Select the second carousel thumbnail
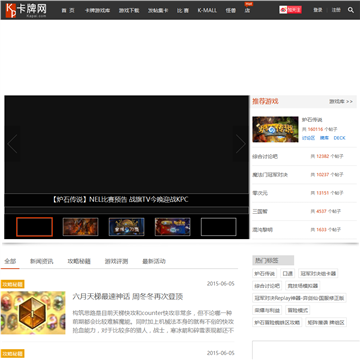The height and width of the screenshot is (360, 360). (80, 227)
